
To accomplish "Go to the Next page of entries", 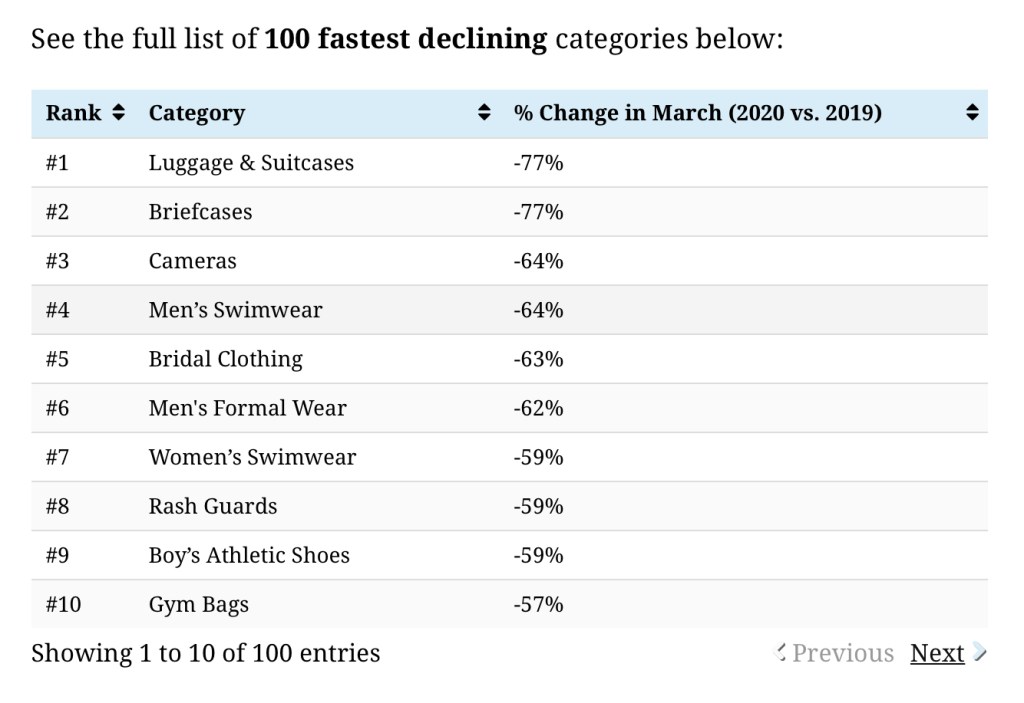I will pyautogui.click(x=936, y=653).
